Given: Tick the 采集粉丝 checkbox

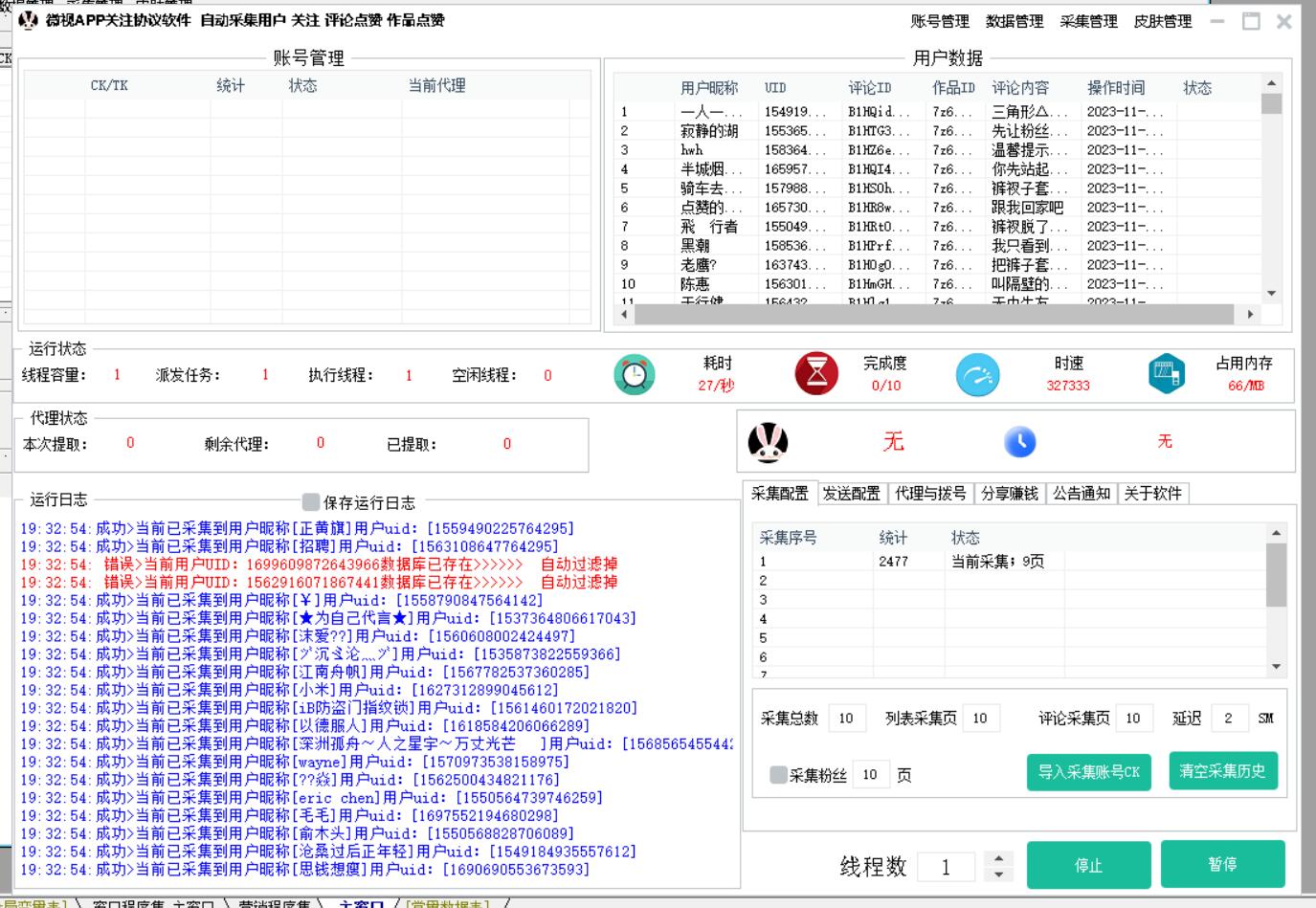Looking at the screenshot, I should (x=778, y=775).
